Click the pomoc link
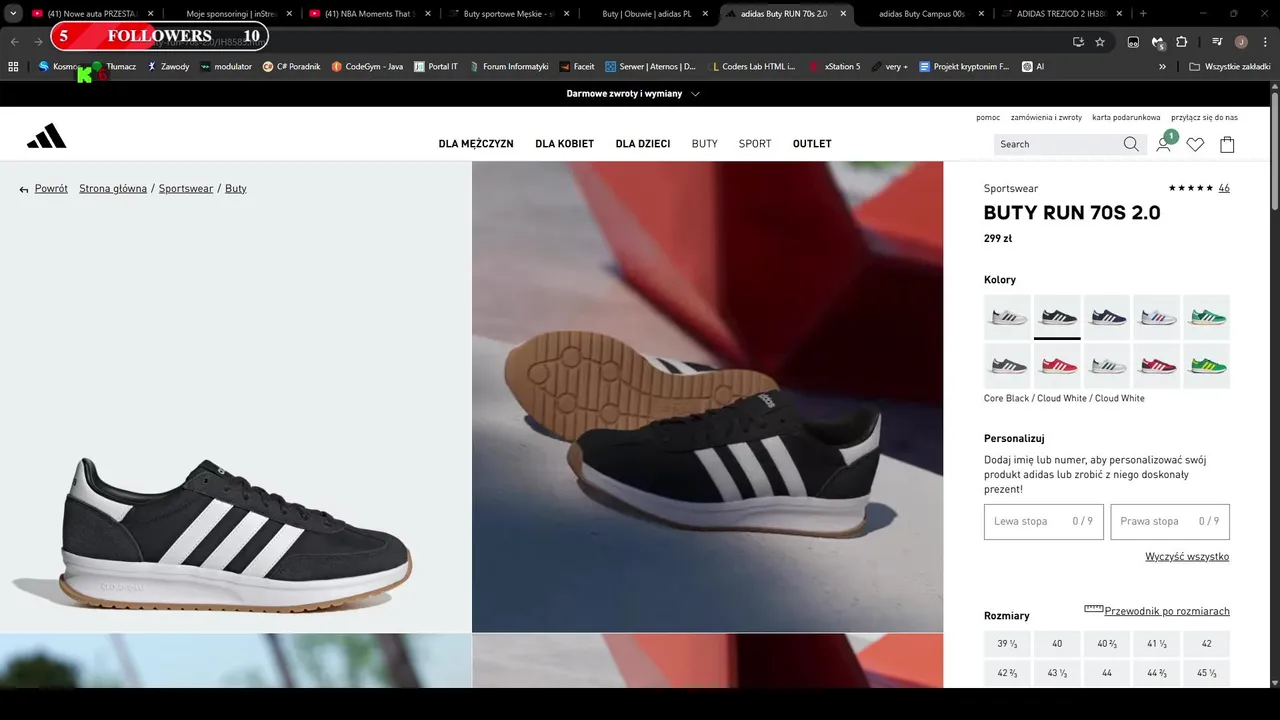Screen dimensions: 1280x720 (x=988, y=117)
